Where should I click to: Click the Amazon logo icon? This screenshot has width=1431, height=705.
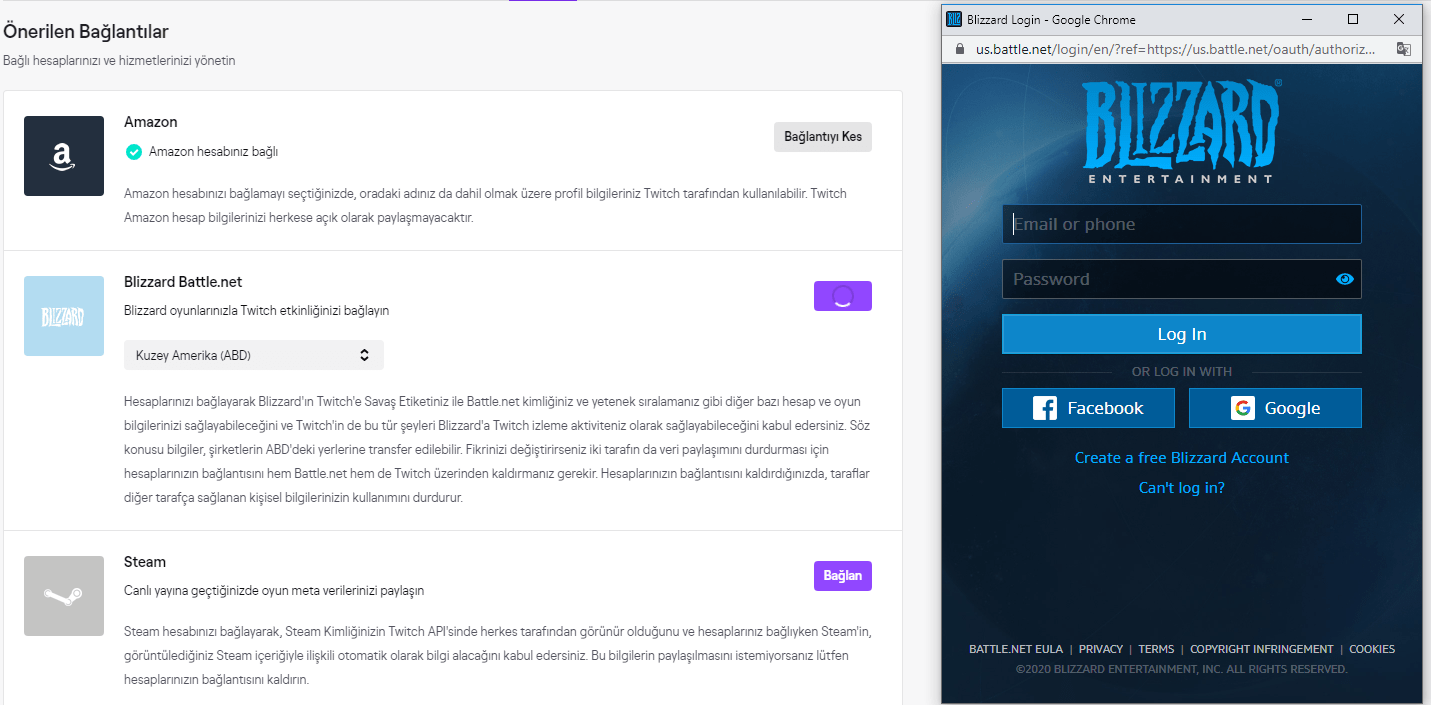click(63, 156)
